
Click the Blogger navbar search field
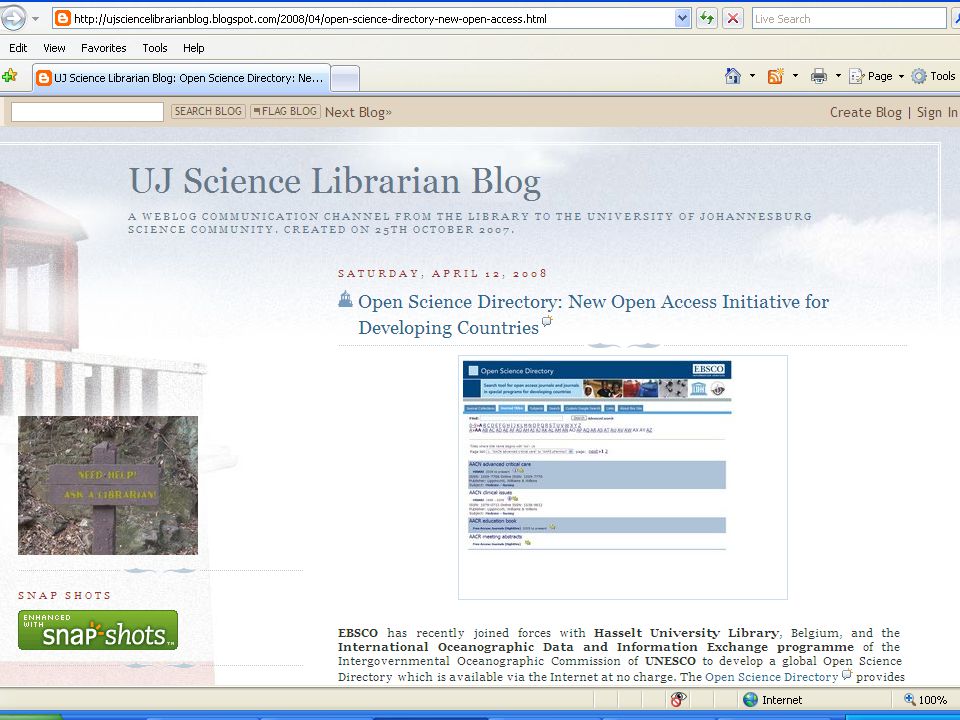(x=88, y=111)
